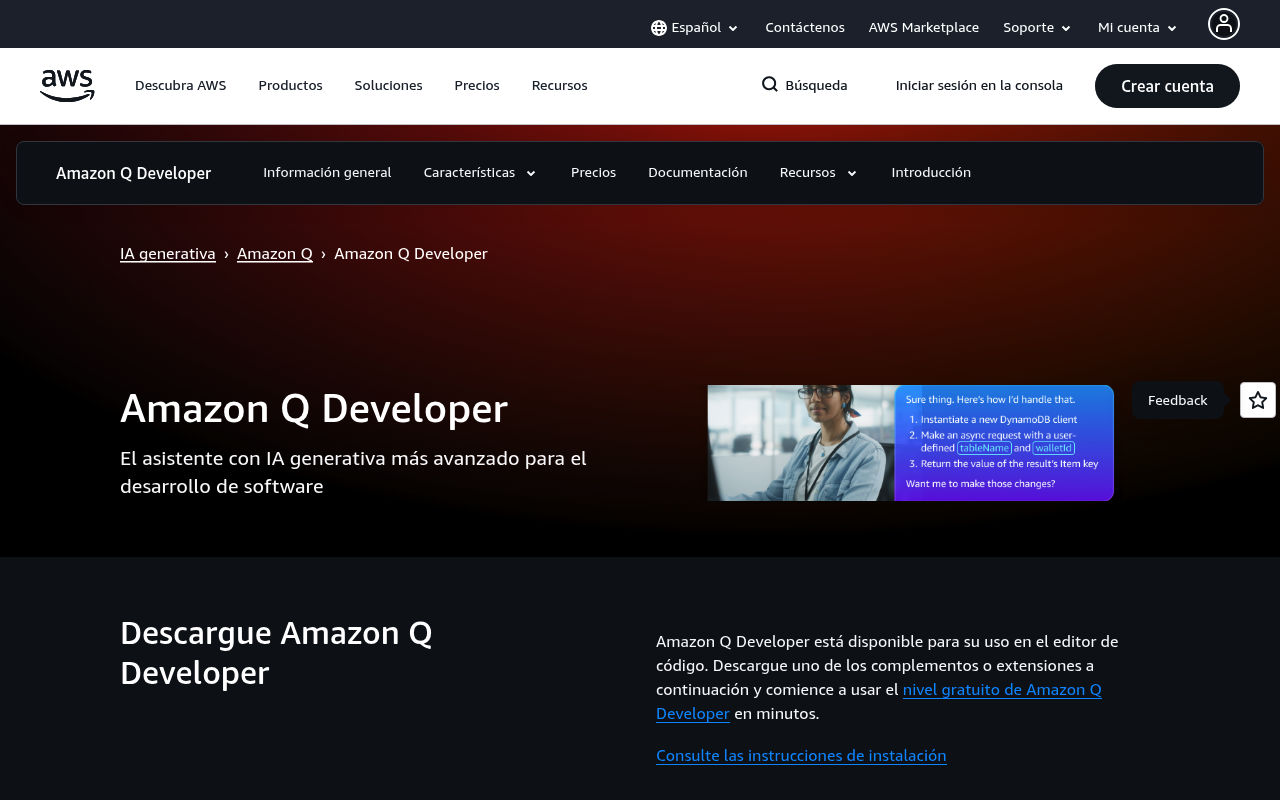Expand the Mi cuenta menu
Screen dimensions: 1280x800
[x=1129, y=26]
